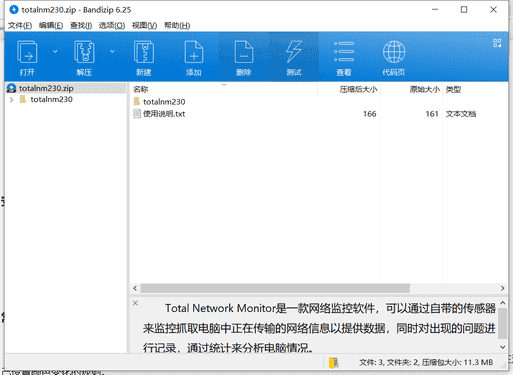Click the horizontal scrollbar right arrow
Screen dimensions: 513x375
(x=502, y=288)
